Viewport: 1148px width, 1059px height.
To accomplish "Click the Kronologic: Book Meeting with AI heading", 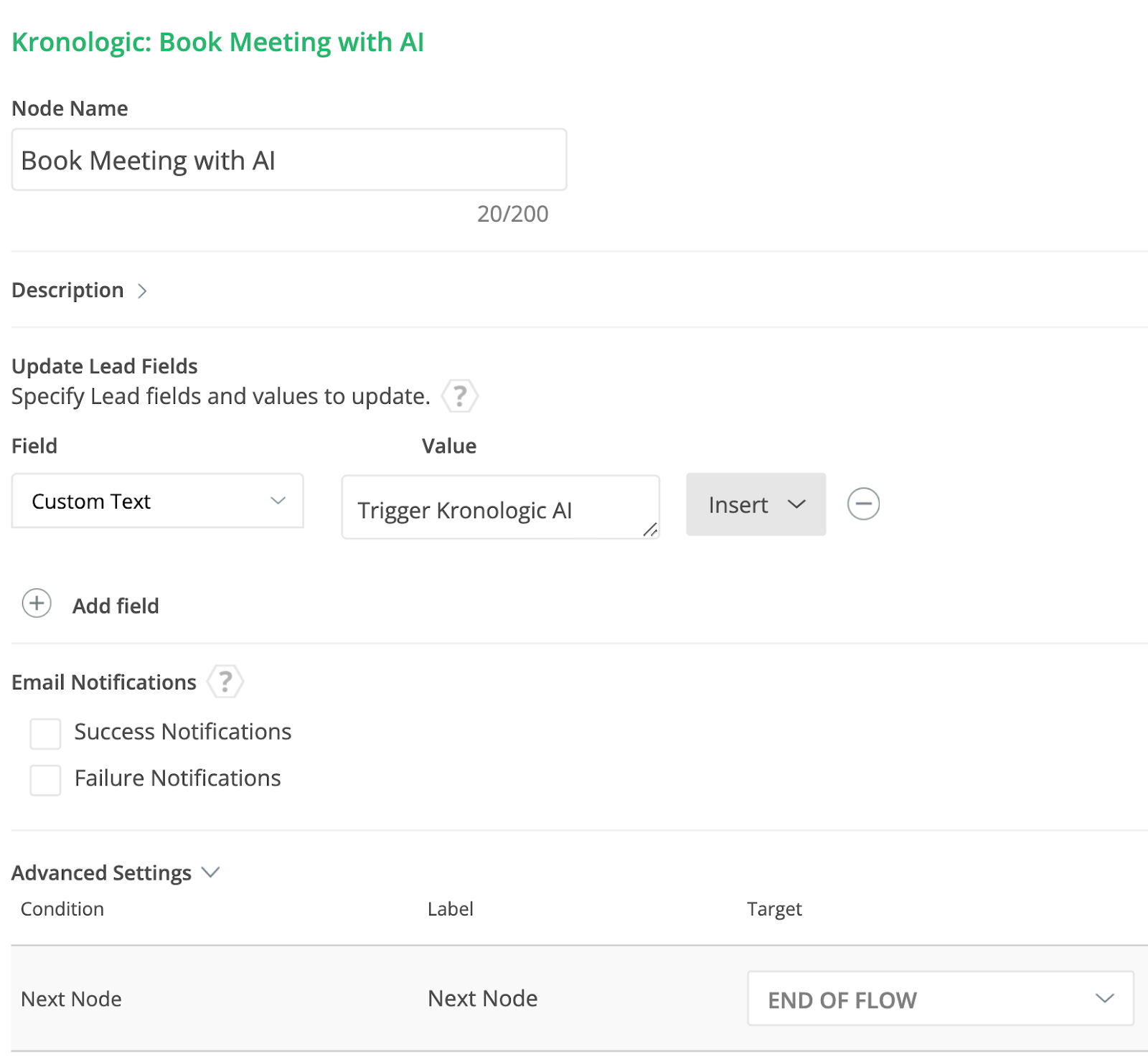I will click(218, 42).
